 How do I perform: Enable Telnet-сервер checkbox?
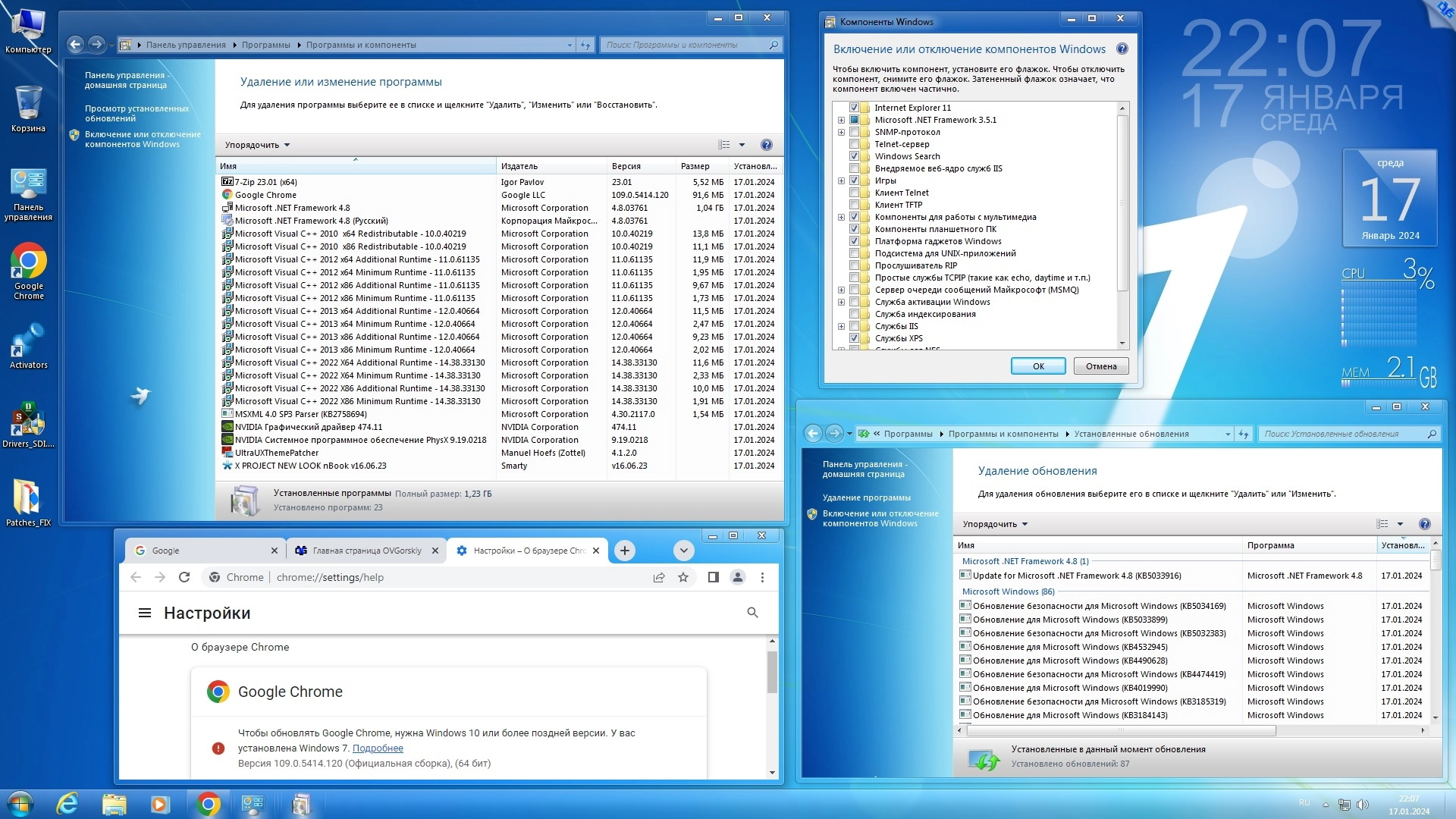tap(854, 144)
